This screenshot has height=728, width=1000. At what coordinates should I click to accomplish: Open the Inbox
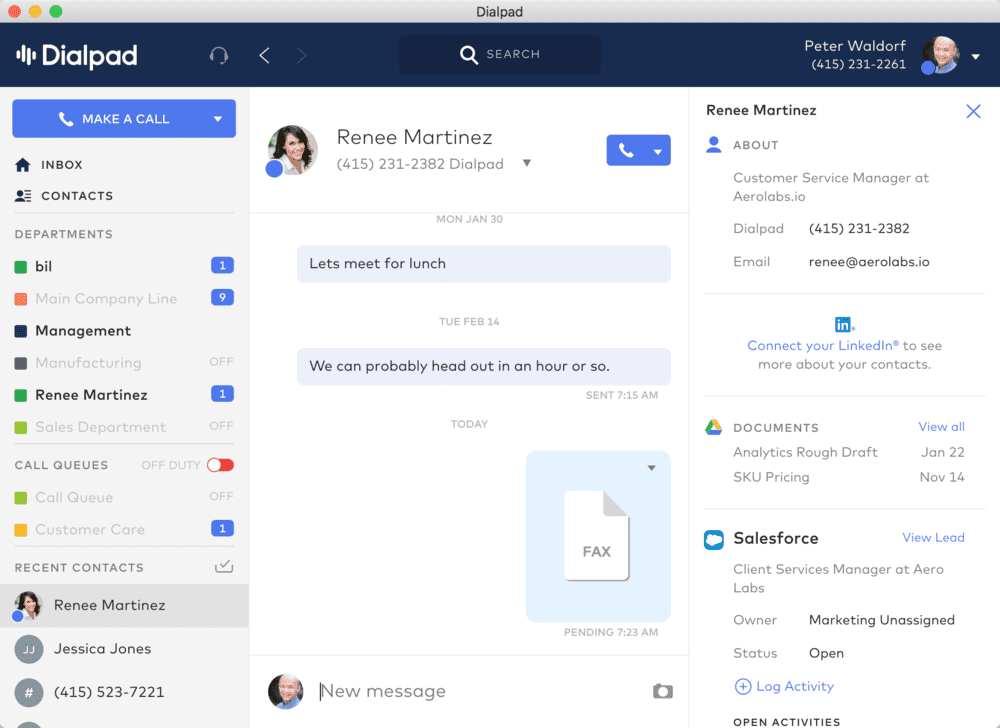(61, 165)
